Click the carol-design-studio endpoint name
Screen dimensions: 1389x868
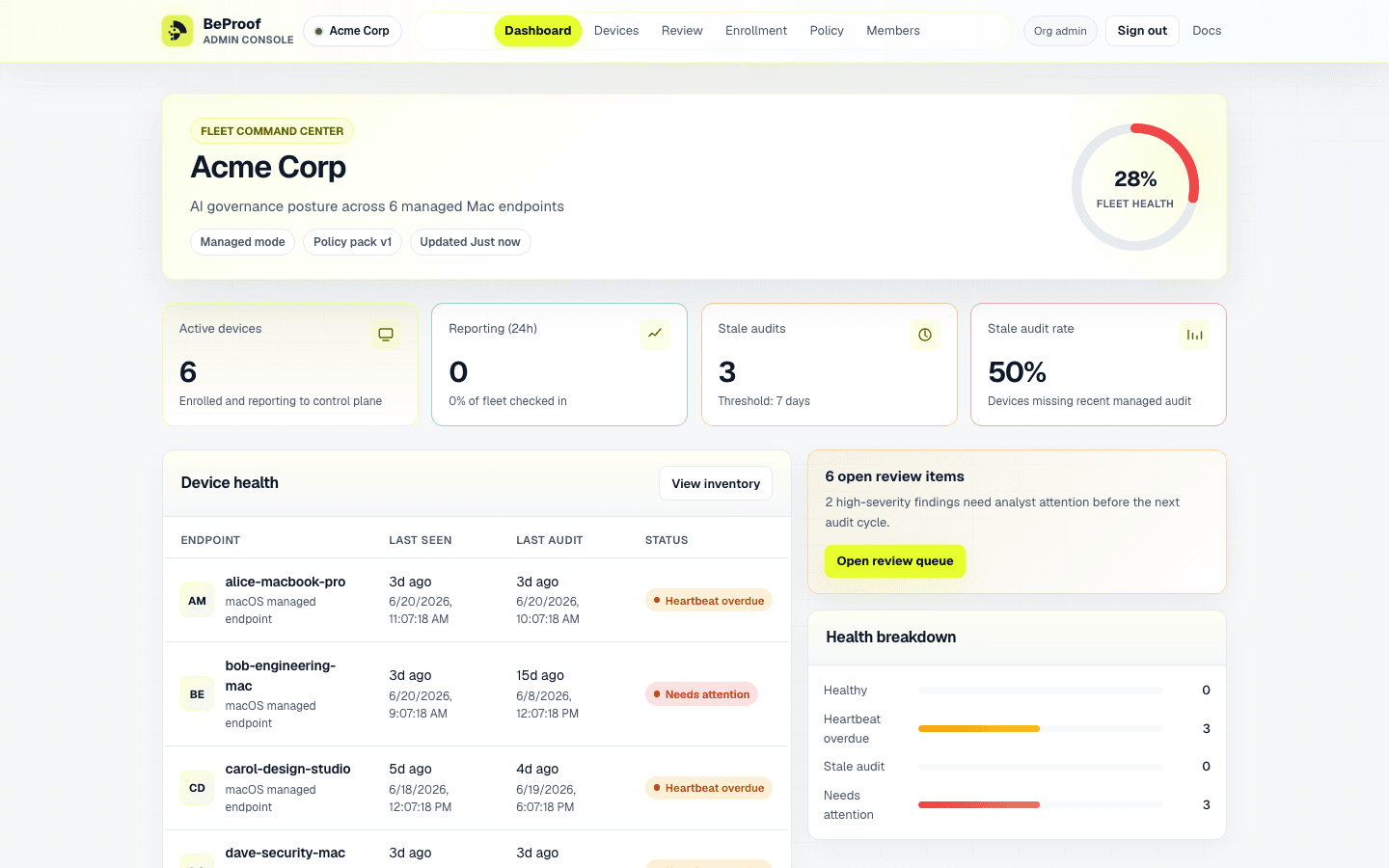click(287, 769)
